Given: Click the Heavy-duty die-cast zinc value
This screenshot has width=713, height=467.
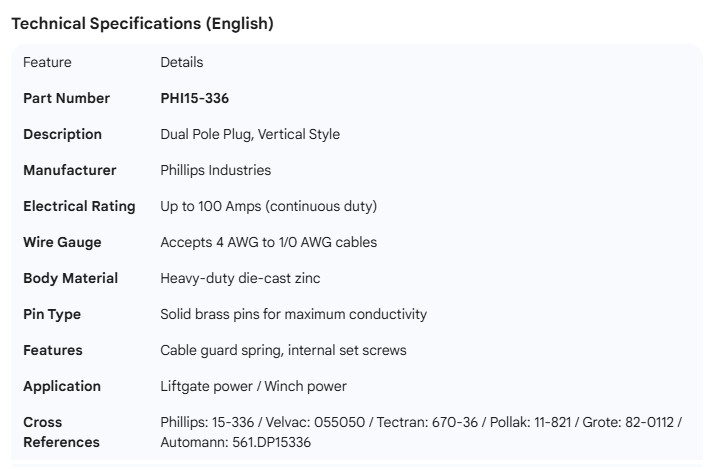Looking at the screenshot, I should tap(240, 278).
